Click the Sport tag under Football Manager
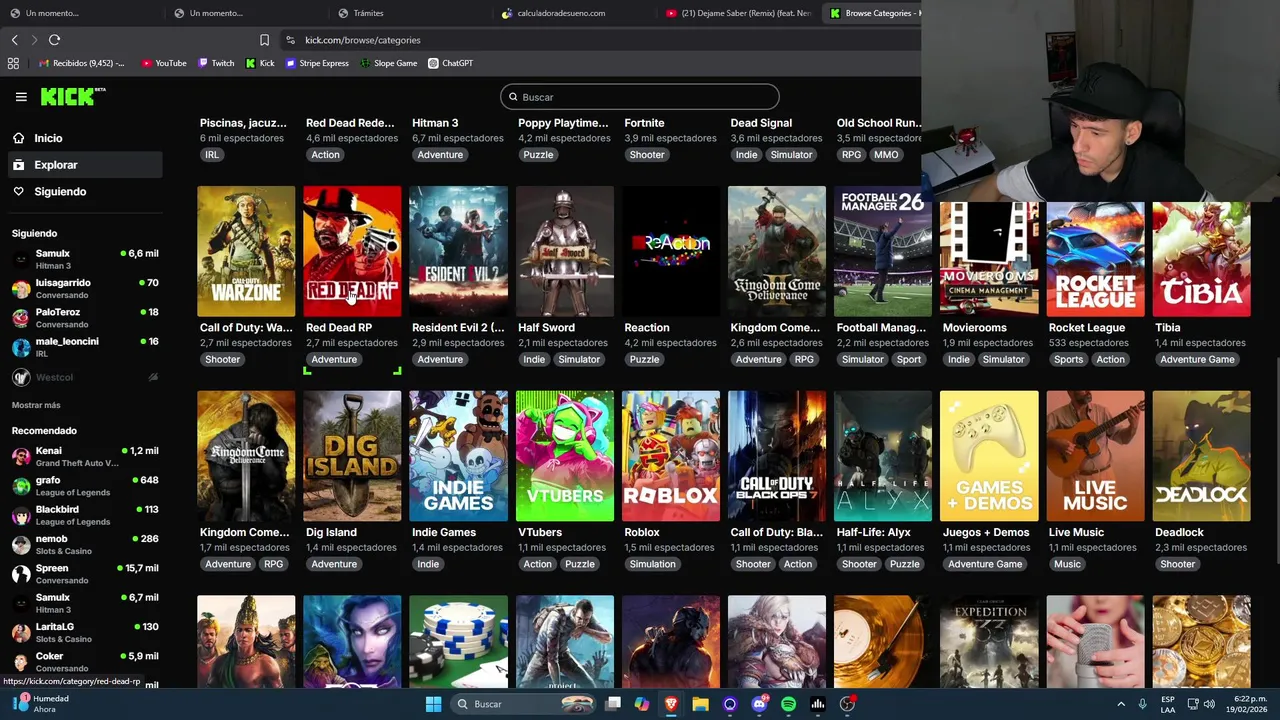This screenshot has width=1280, height=720. coord(909,360)
